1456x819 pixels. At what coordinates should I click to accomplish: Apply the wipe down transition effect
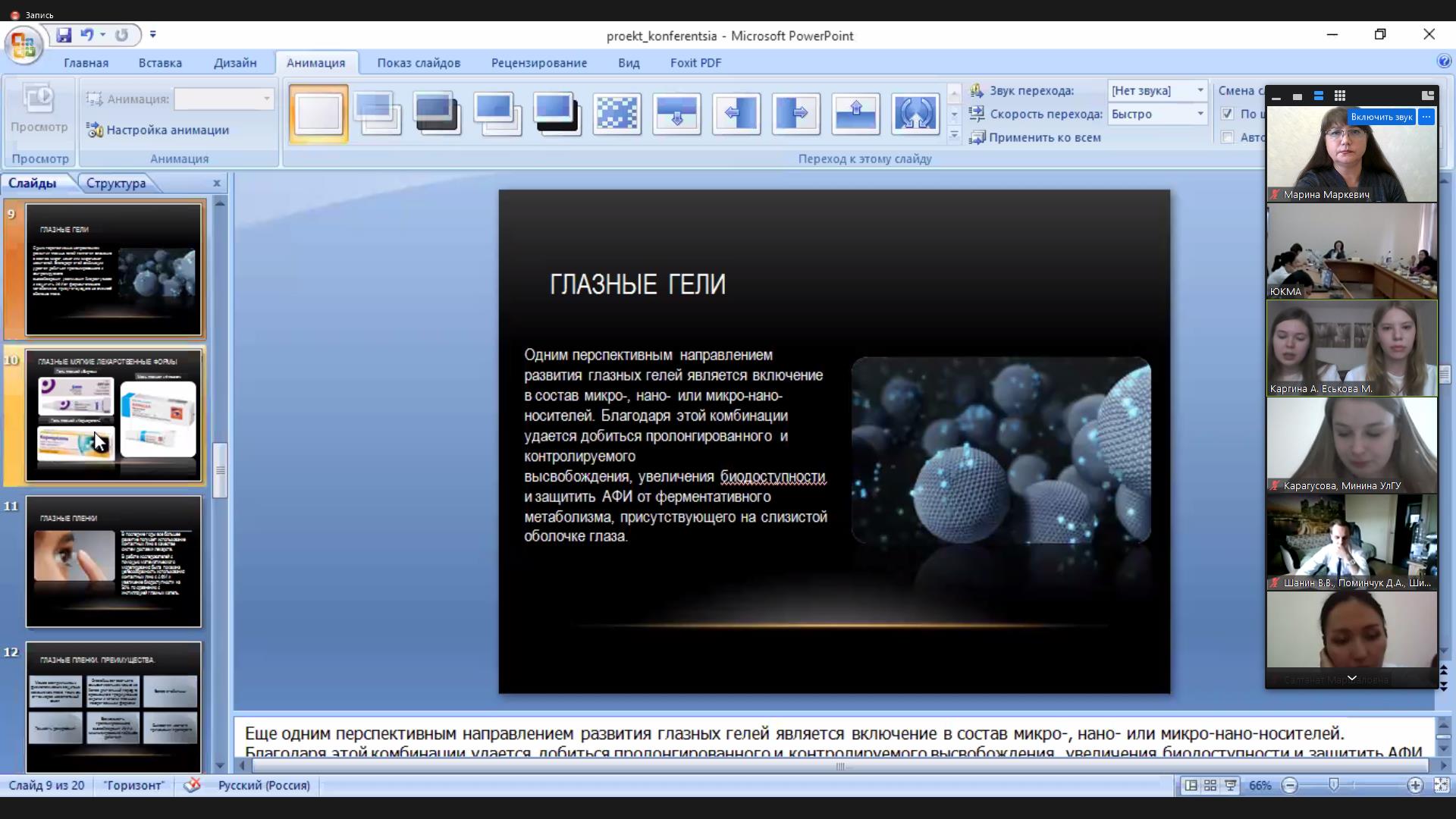(676, 114)
